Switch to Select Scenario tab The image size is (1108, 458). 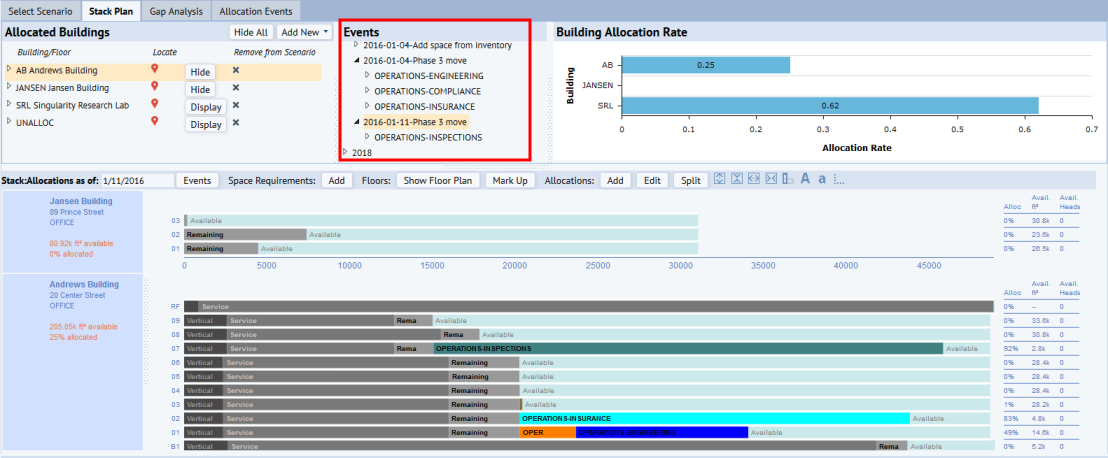coord(40,11)
